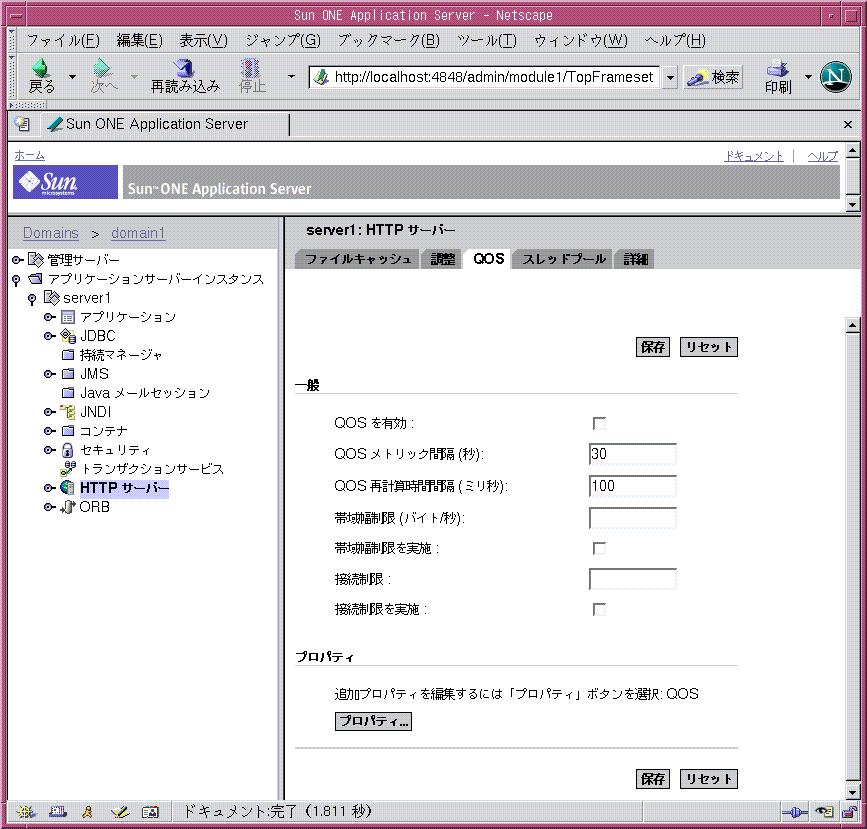Open the ファイル(F) menu

[62, 40]
